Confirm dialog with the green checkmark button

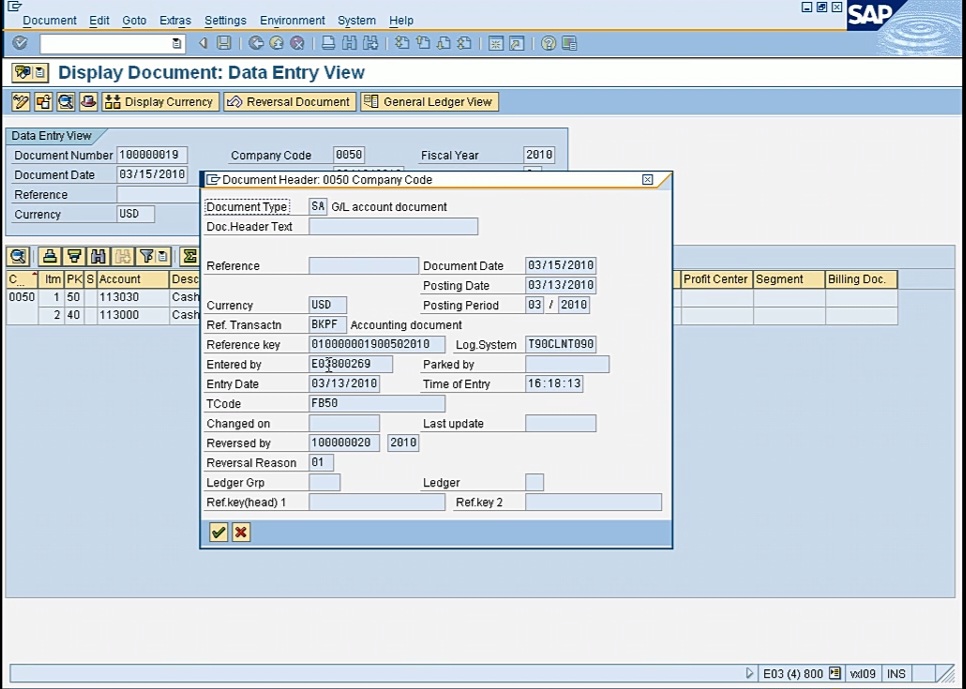point(218,532)
